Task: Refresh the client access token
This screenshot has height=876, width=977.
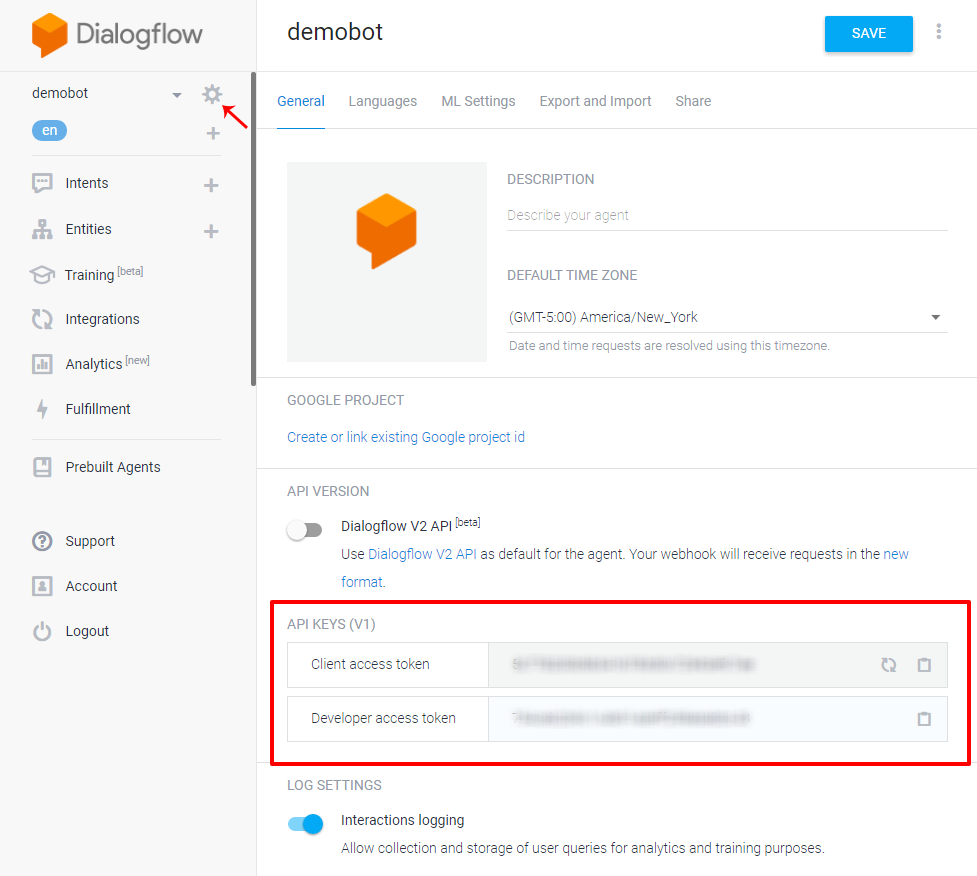Action: point(889,665)
